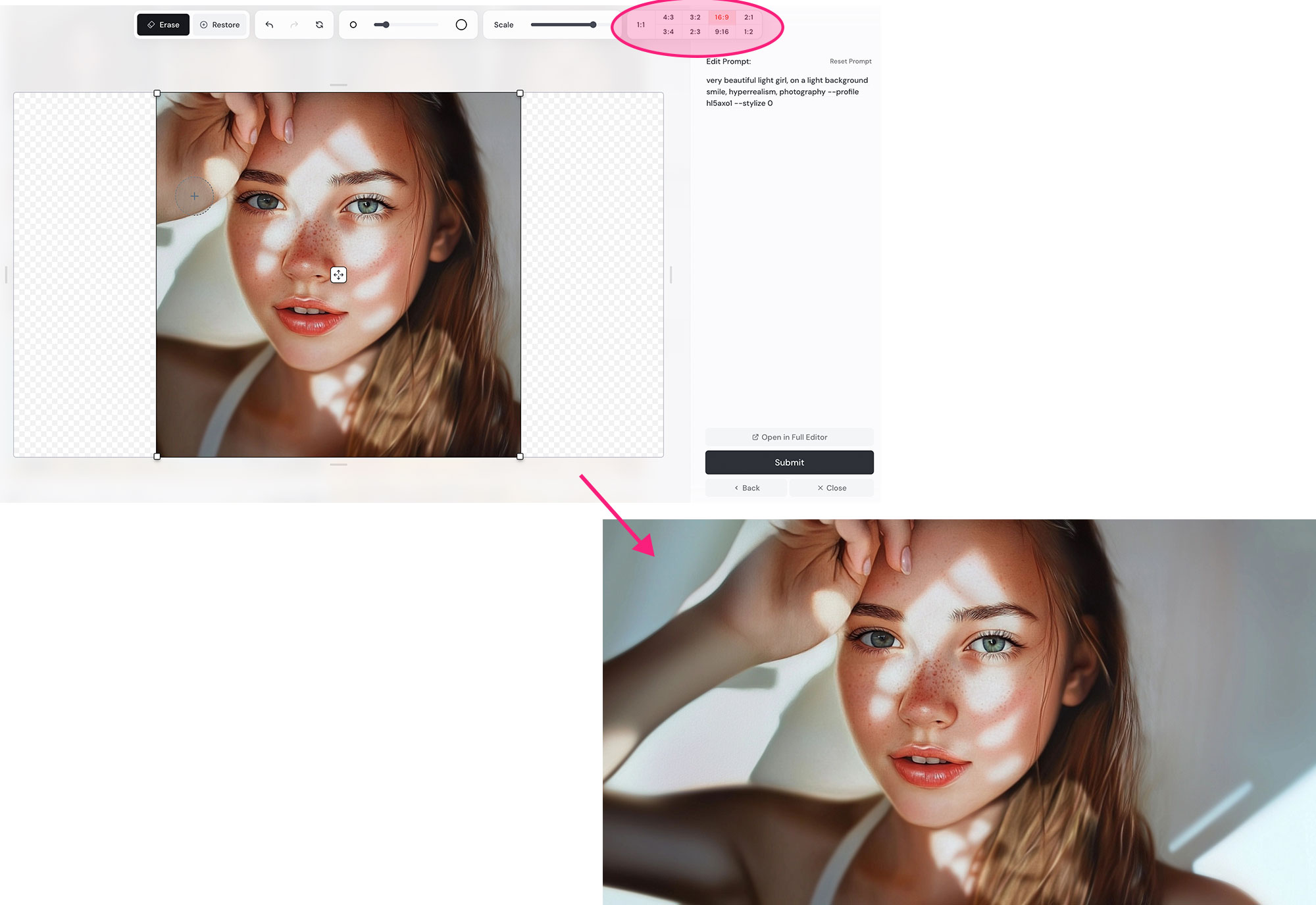Choose the 2:1 aspect ratio
This screenshot has width=1316, height=905.
(x=749, y=18)
